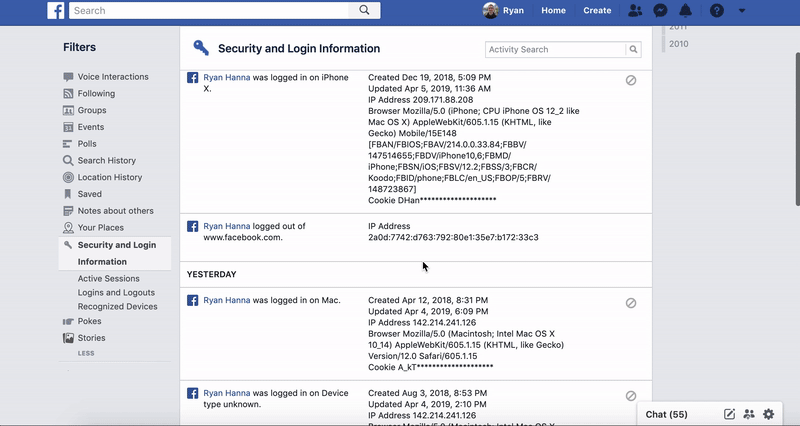Open the Quick Help question mark icon
Image resolution: width=800 pixels, height=426 pixels.
point(716,10)
